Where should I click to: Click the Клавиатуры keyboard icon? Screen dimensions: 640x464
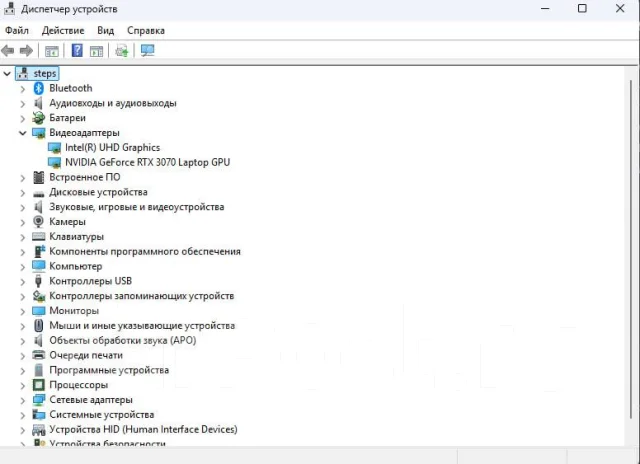tap(38, 237)
